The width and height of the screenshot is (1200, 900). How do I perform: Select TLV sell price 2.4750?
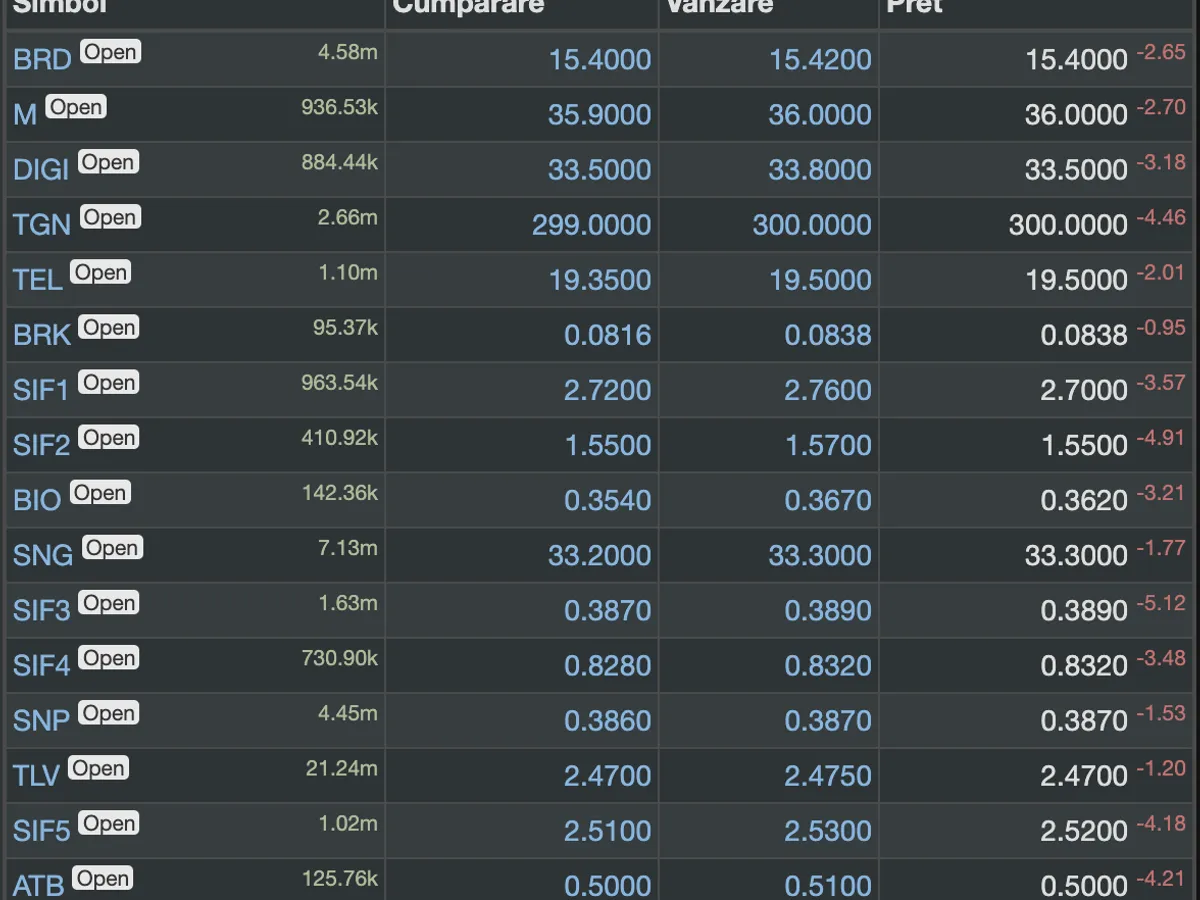click(x=828, y=775)
